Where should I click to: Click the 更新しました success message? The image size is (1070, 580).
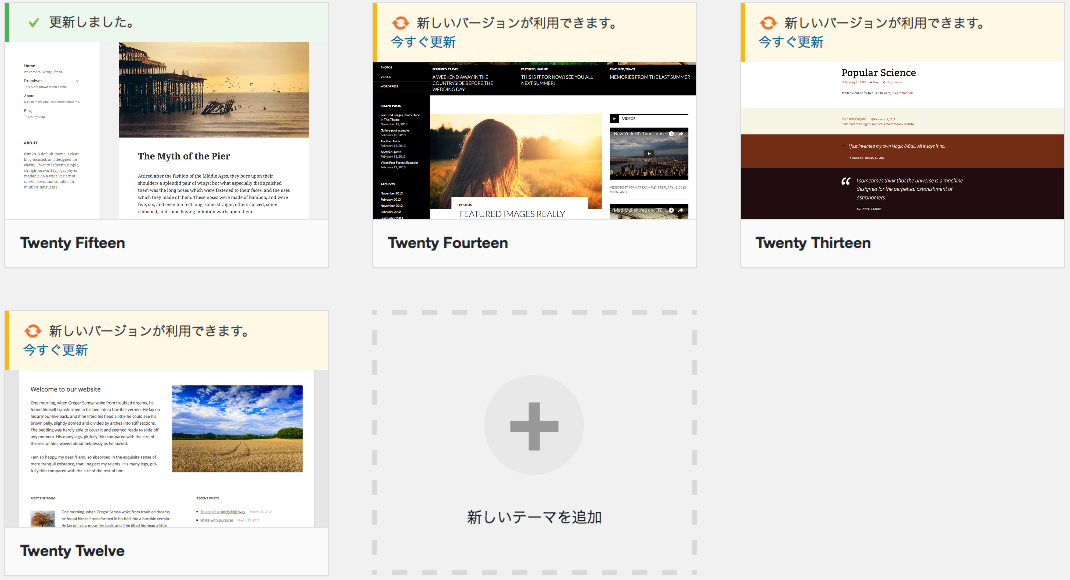91,23
